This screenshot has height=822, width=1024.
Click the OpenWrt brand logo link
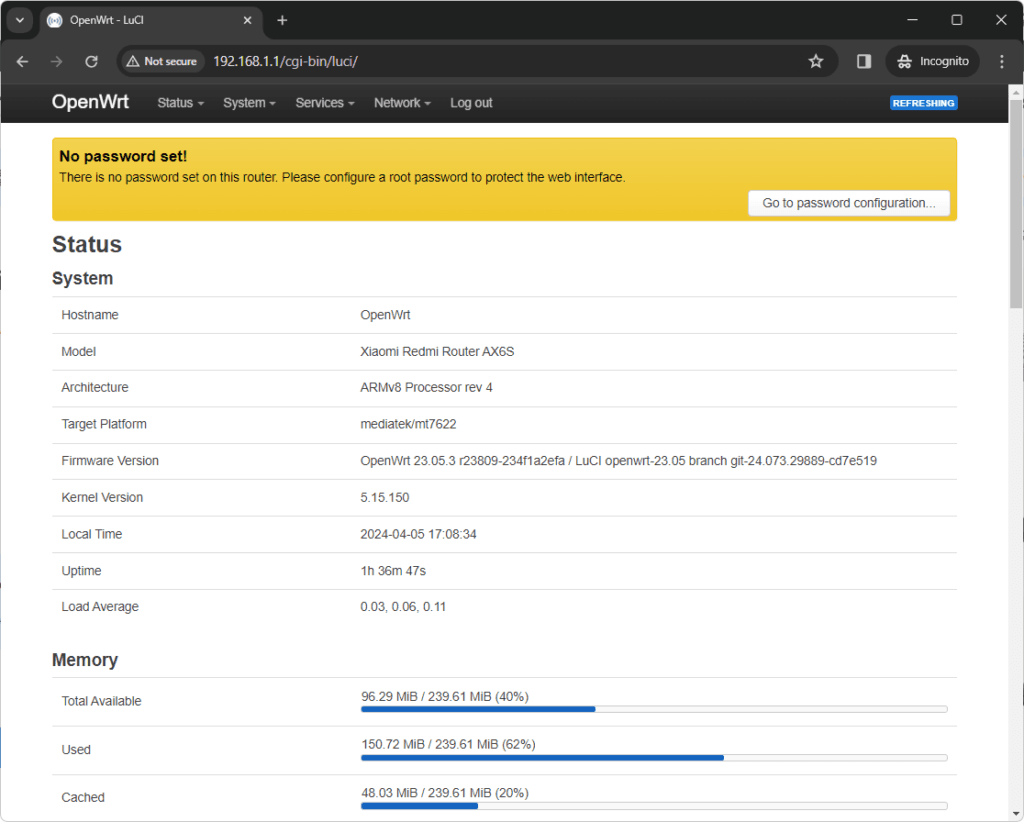90,102
